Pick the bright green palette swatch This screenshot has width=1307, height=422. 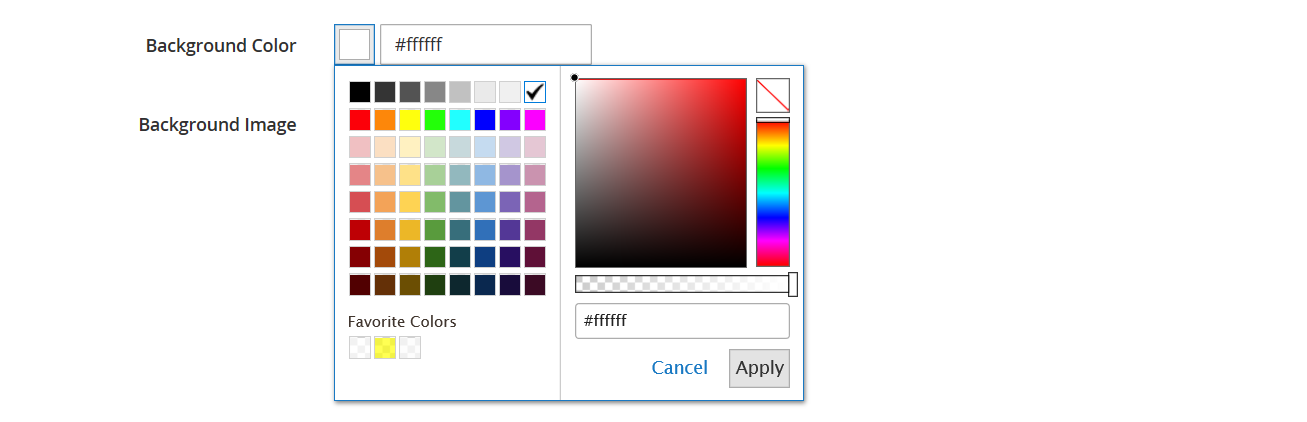pyautogui.click(x=435, y=120)
